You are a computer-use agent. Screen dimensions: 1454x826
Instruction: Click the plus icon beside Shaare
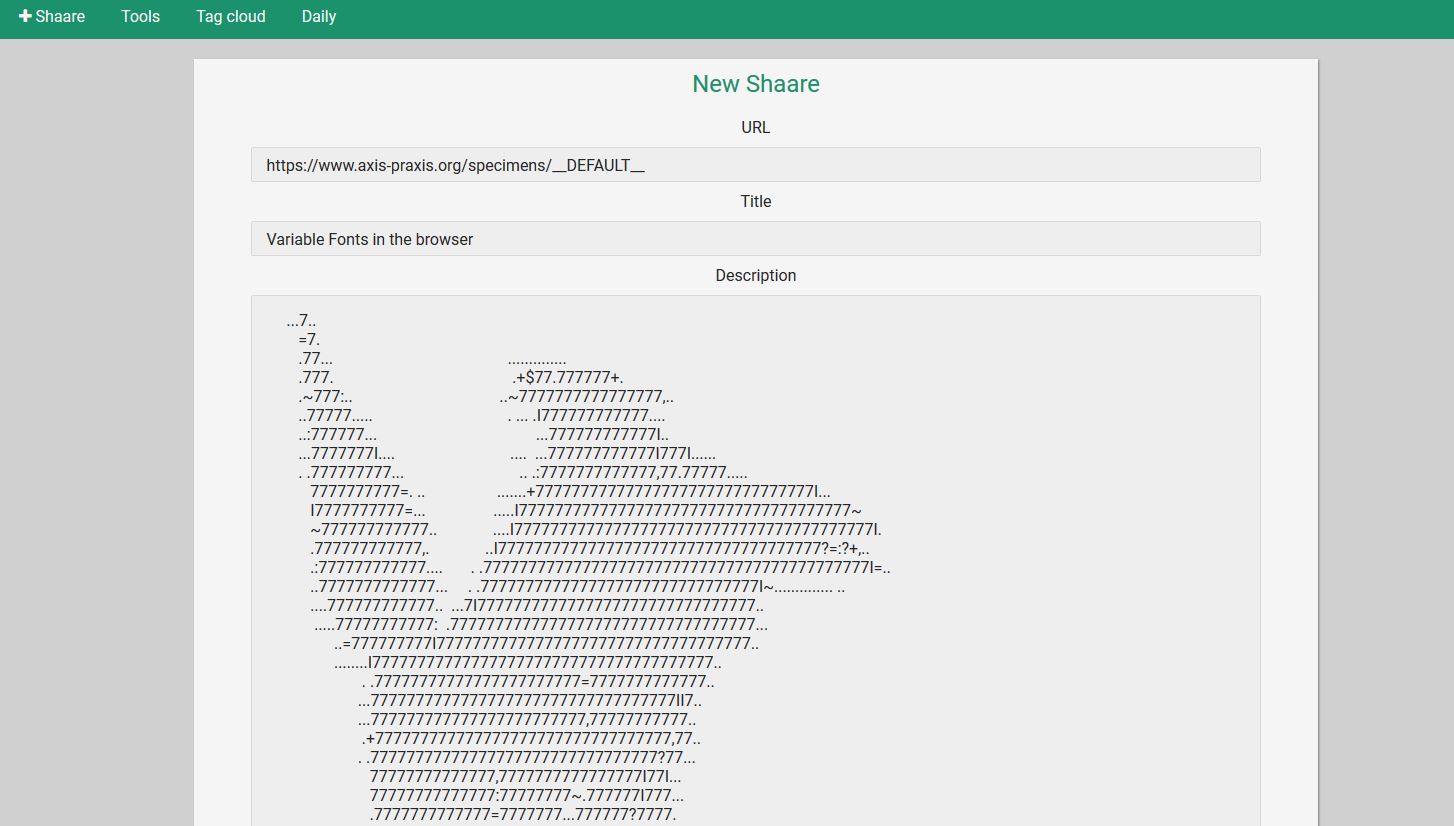coord(25,17)
